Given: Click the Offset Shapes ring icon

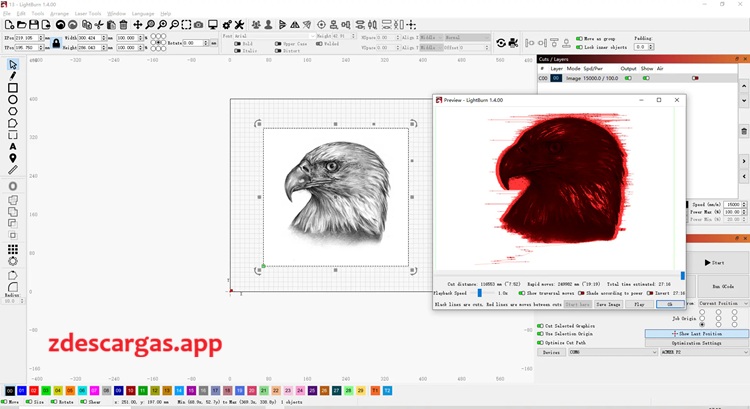Looking at the screenshot, I should click(x=13, y=186).
